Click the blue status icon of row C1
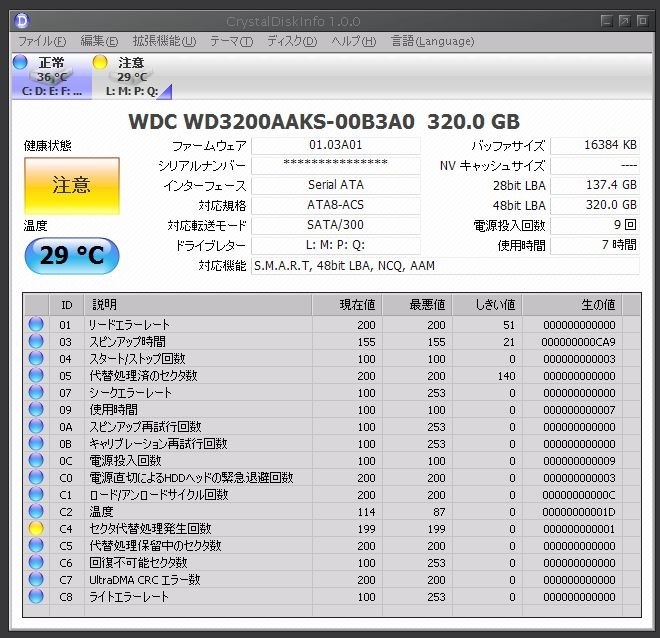This screenshot has width=660, height=638. click(x=36, y=494)
